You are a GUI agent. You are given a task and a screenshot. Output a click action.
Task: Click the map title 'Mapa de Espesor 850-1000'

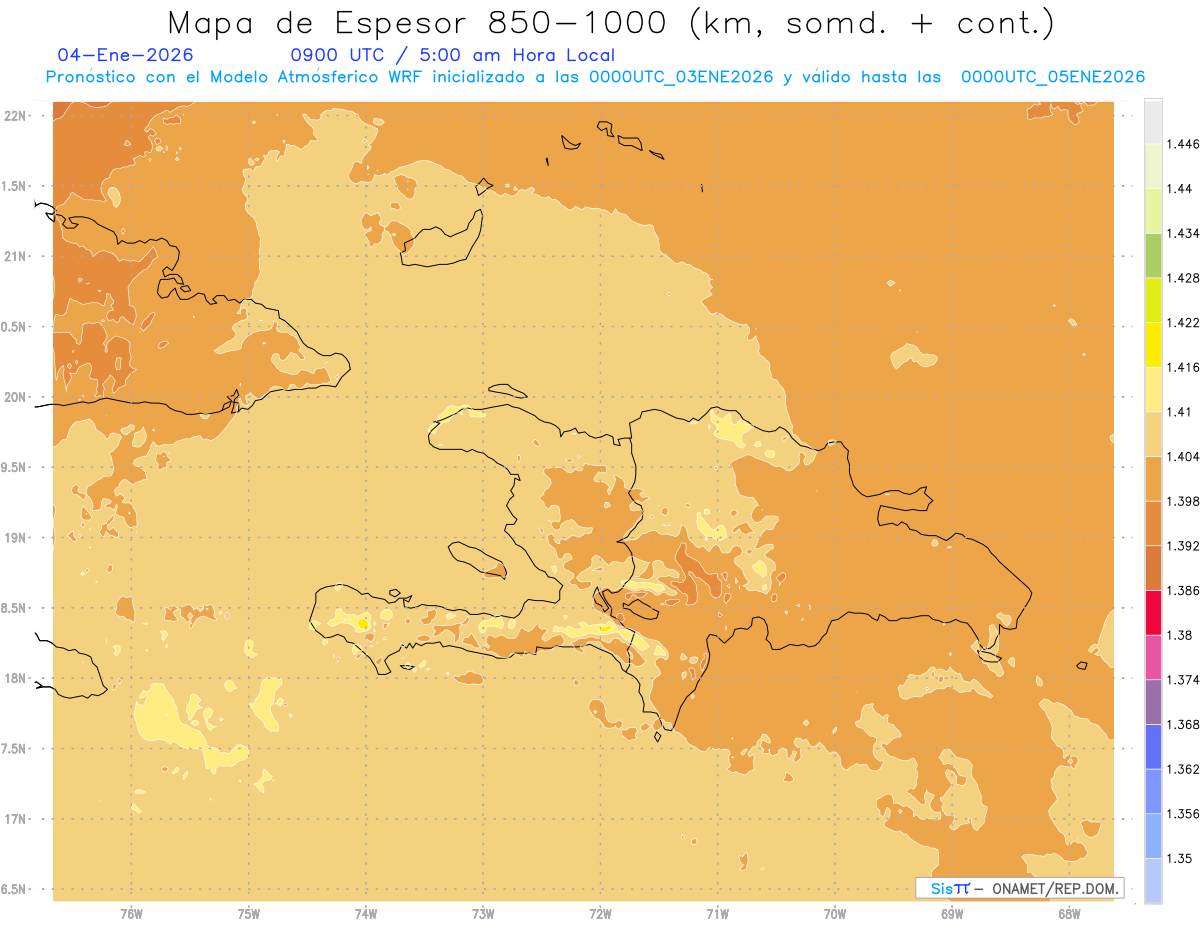coord(419,22)
